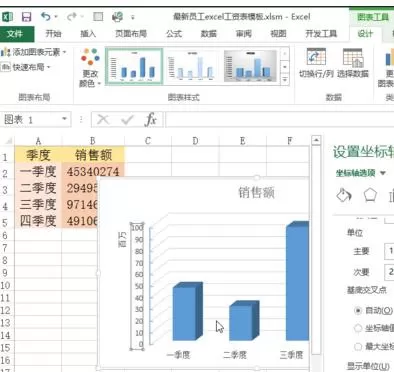
Task: Undo the last action
Action: click(46, 16)
